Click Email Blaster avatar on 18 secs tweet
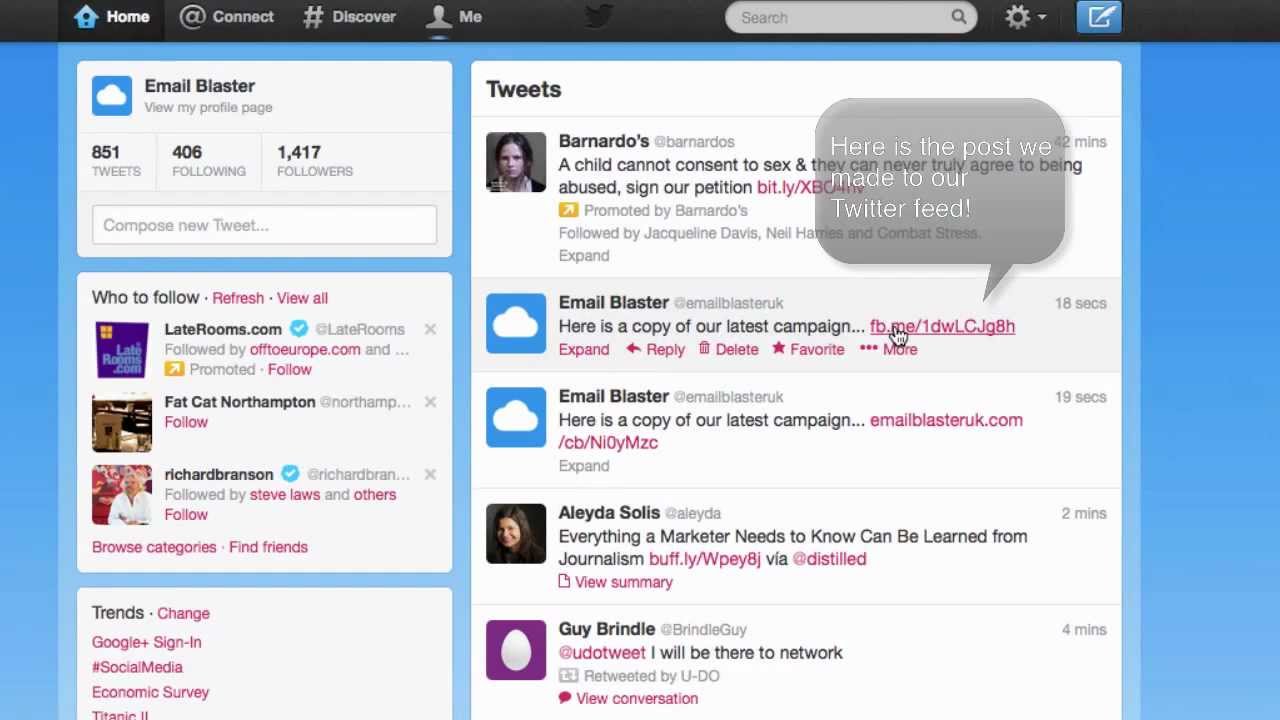 [x=516, y=323]
